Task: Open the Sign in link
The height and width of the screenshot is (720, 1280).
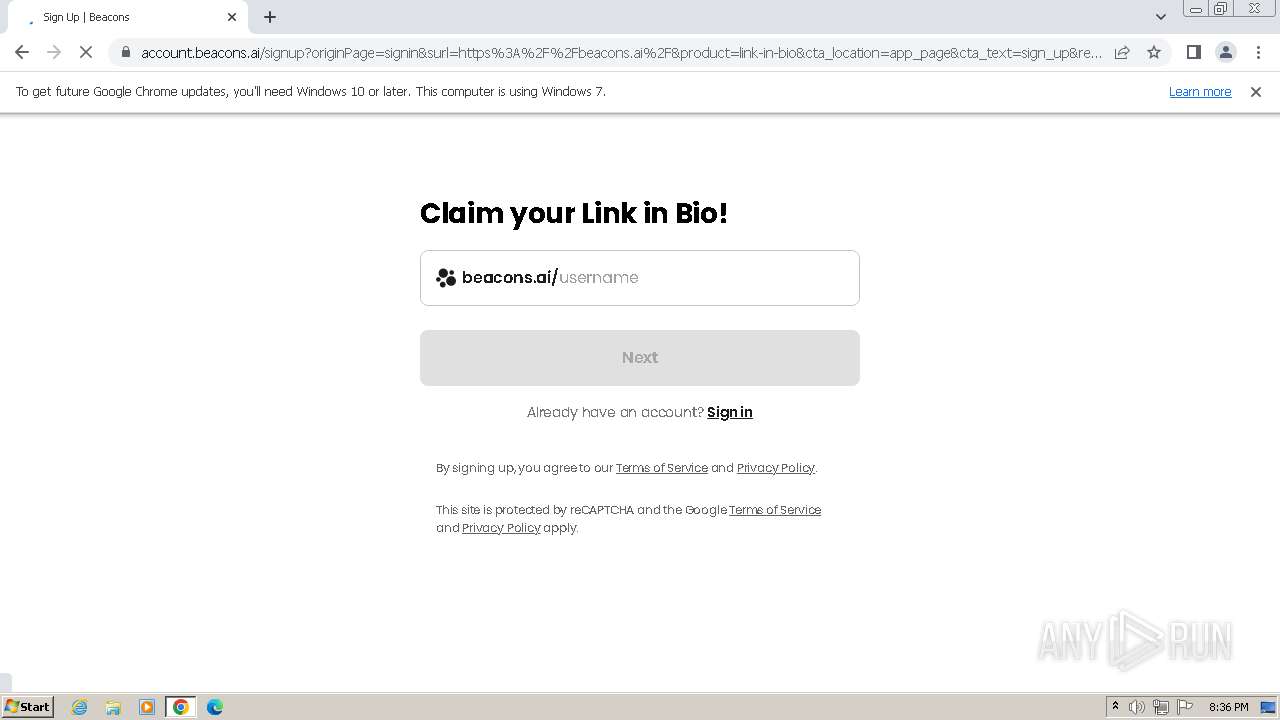Action: coord(730,412)
